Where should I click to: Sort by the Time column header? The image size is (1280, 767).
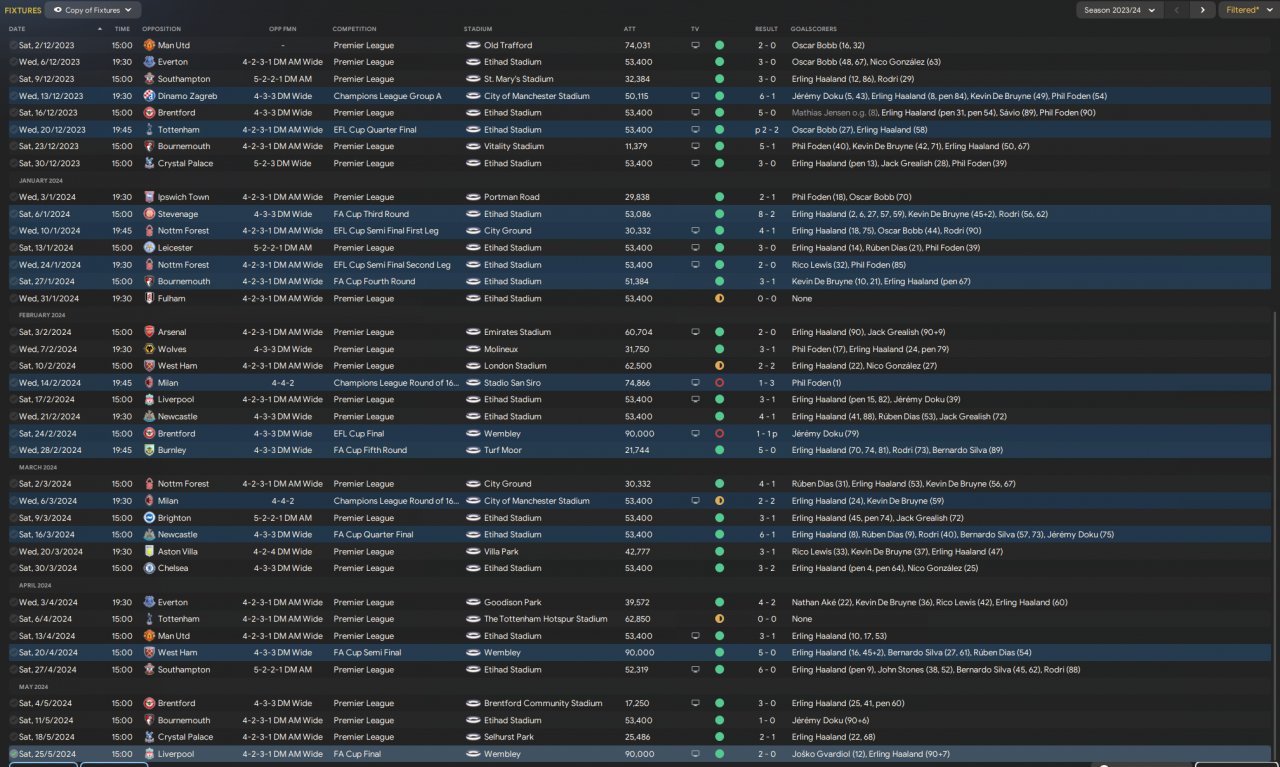point(122,29)
